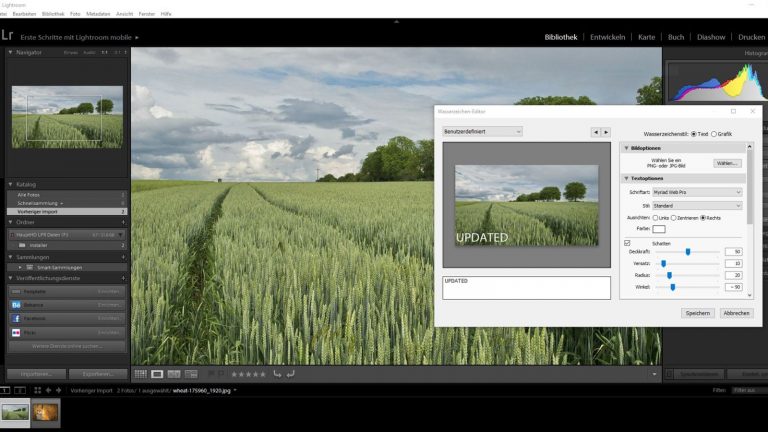Collapse the Textoptionen section
Screen dimensions: 768x432
point(626,178)
